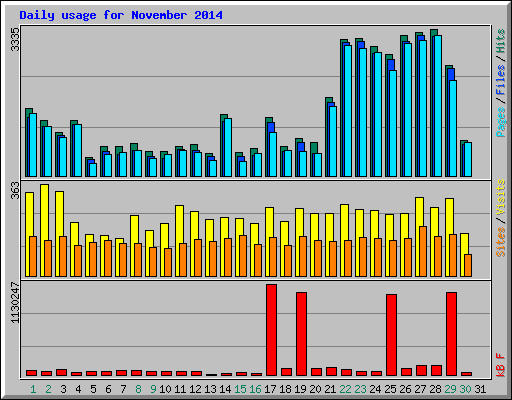Click the tall red KB bar for day 17
The image size is (512, 400).
[271, 330]
